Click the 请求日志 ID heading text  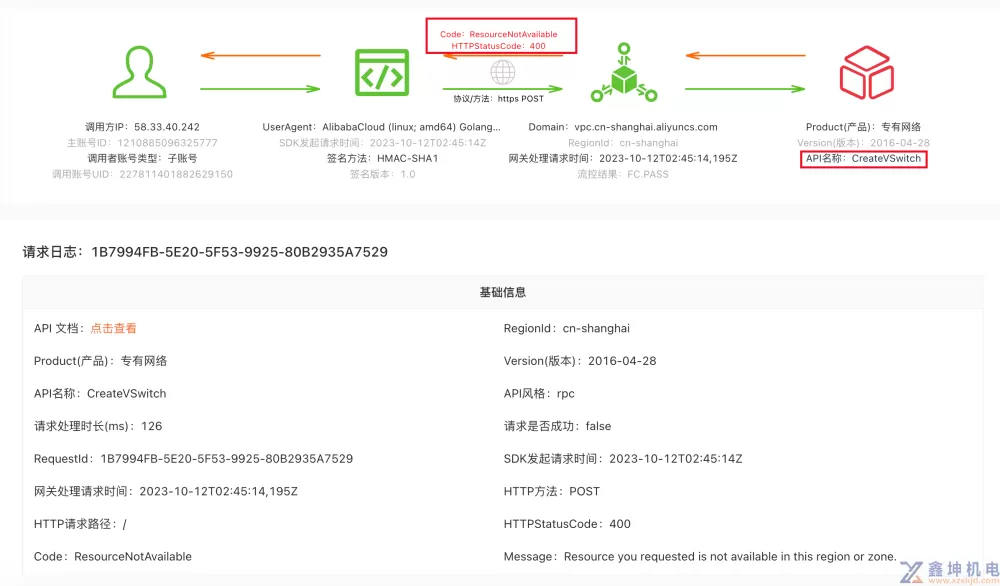(x=205, y=252)
